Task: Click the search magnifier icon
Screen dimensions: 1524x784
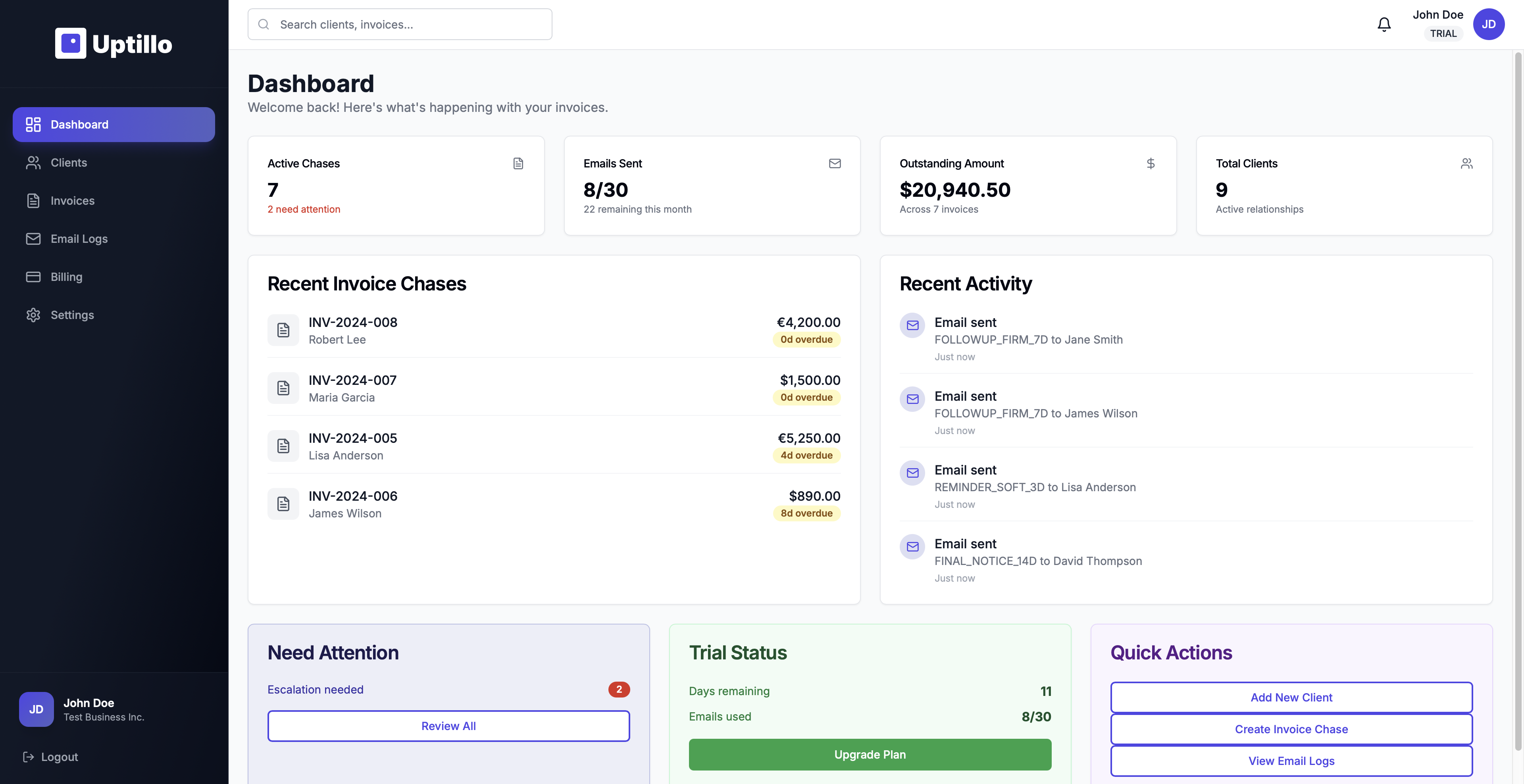Action: point(264,24)
